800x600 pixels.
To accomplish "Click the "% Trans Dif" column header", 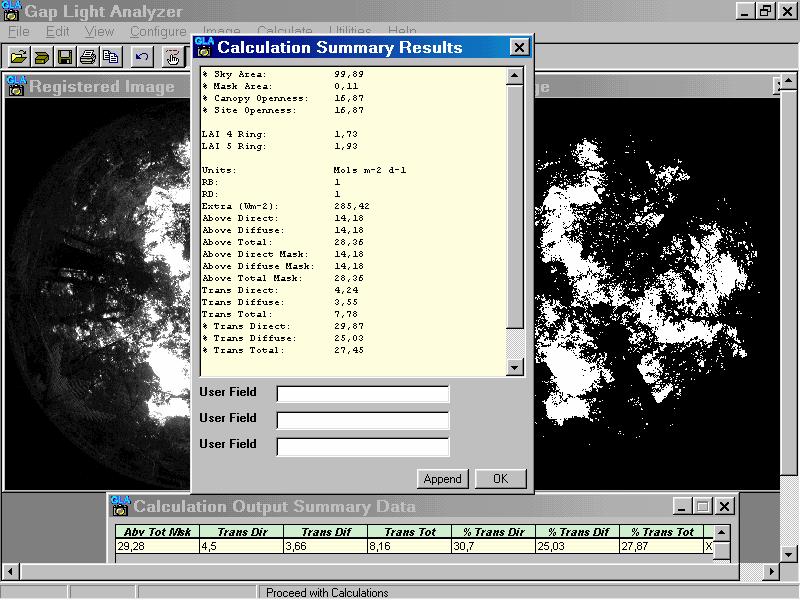I will click(x=578, y=532).
